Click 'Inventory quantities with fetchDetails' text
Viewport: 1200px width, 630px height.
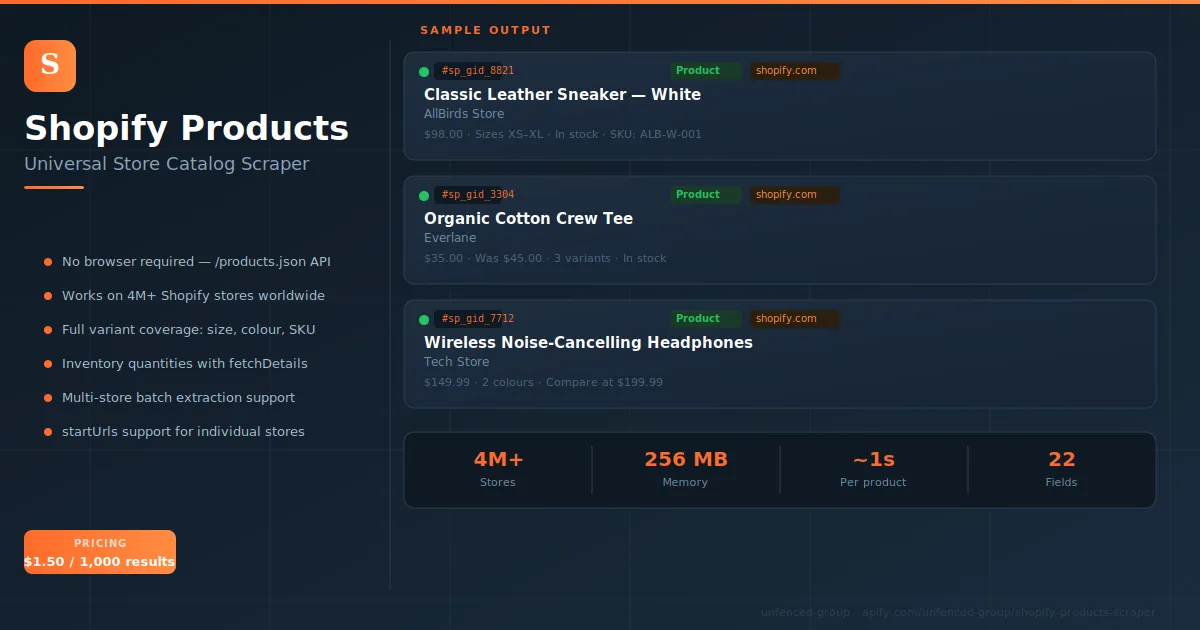pyautogui.click(x=185, y=364)
